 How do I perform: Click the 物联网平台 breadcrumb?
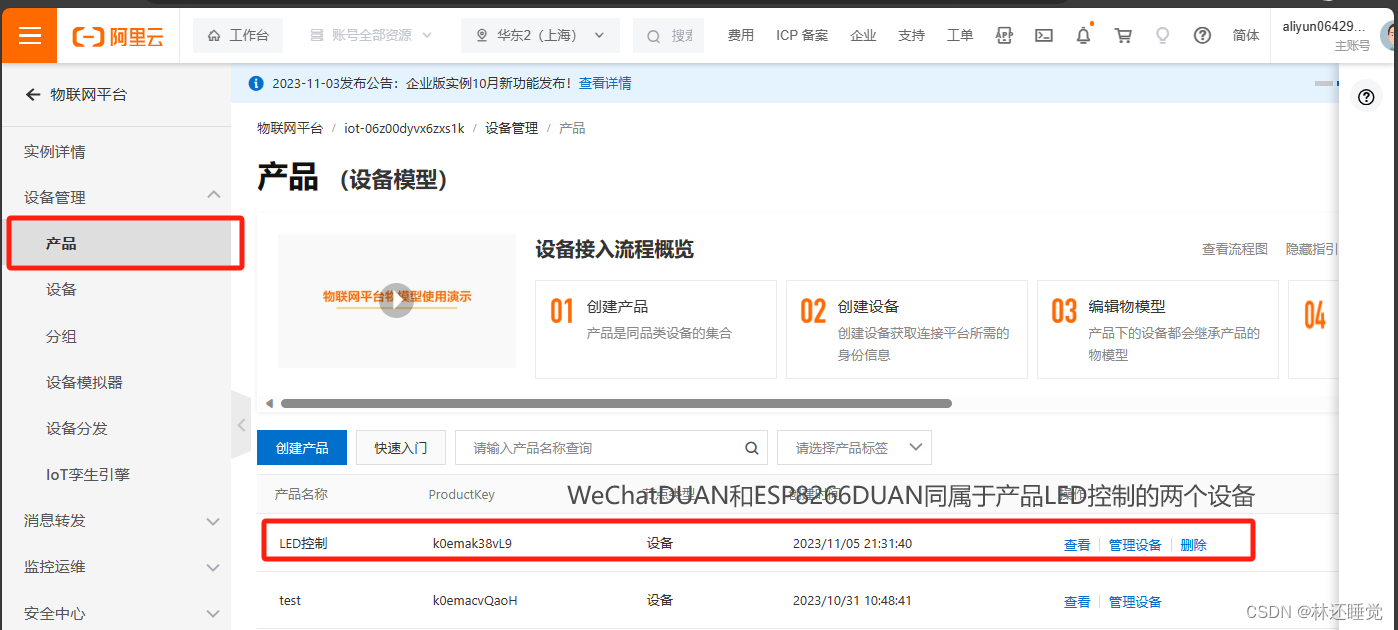(x=290, y=128)
